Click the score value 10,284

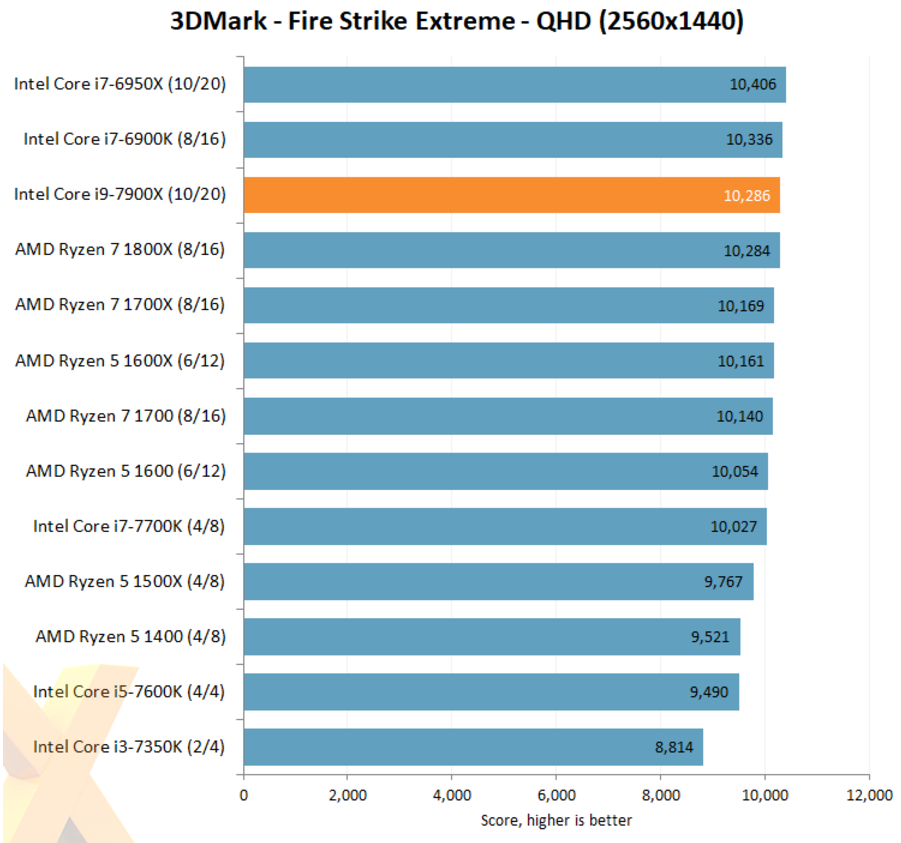point(746,251)
